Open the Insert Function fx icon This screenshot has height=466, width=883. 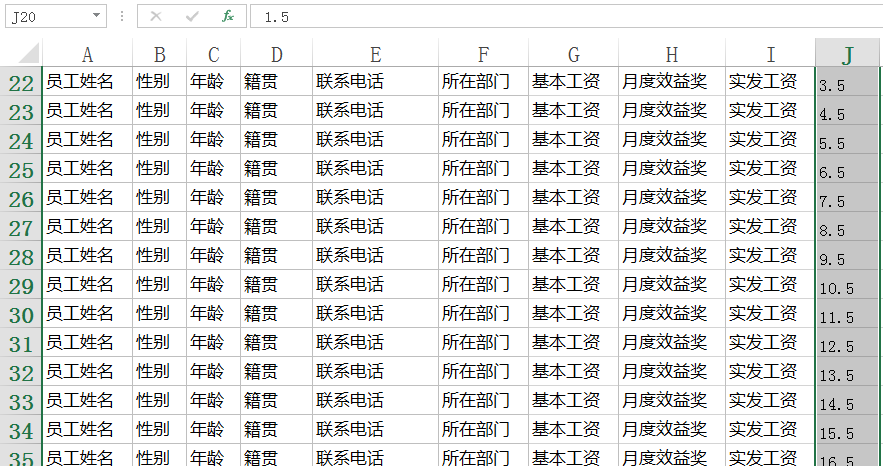(228, 16)
